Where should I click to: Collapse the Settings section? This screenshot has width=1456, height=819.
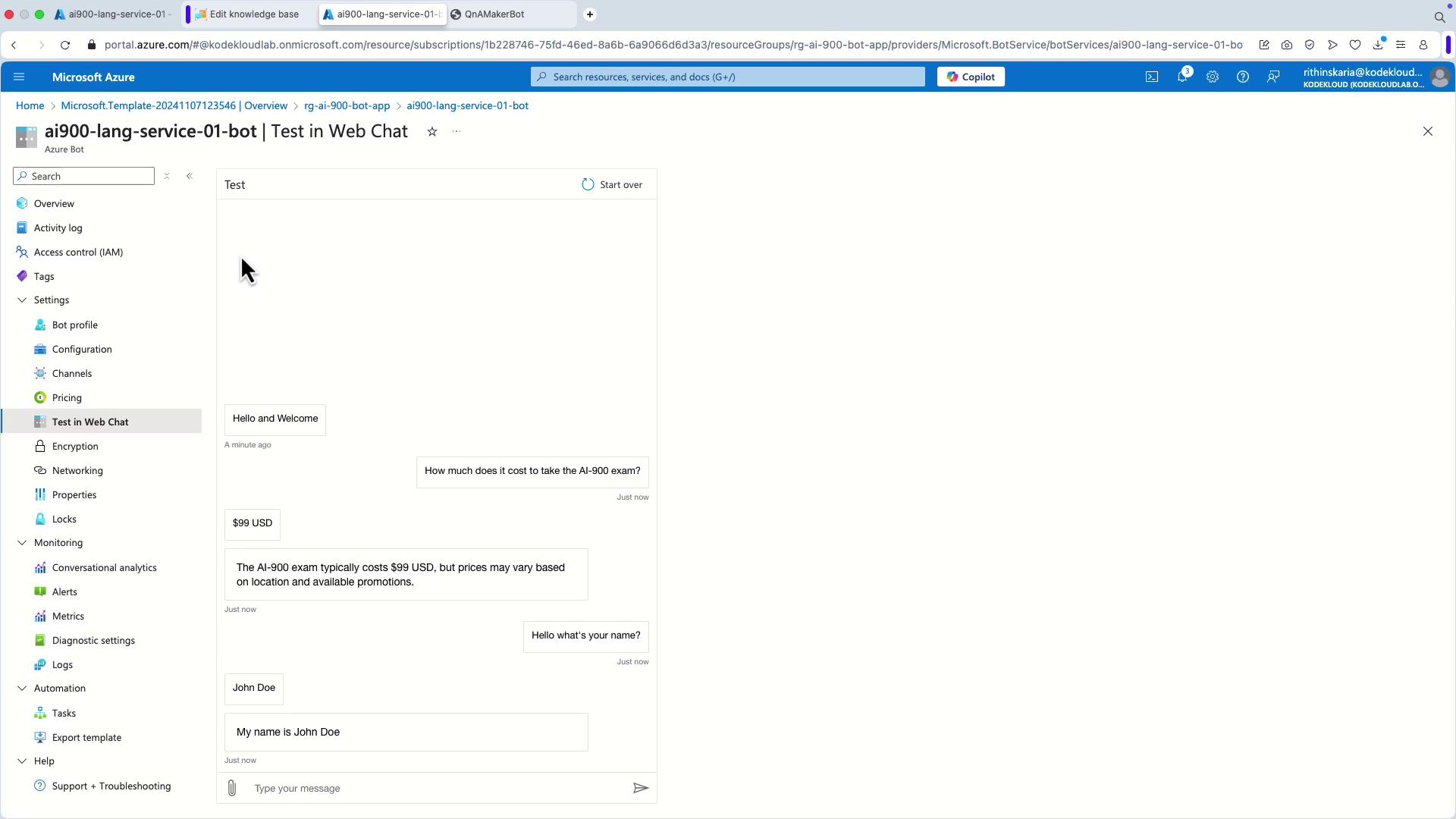(22, 300)
